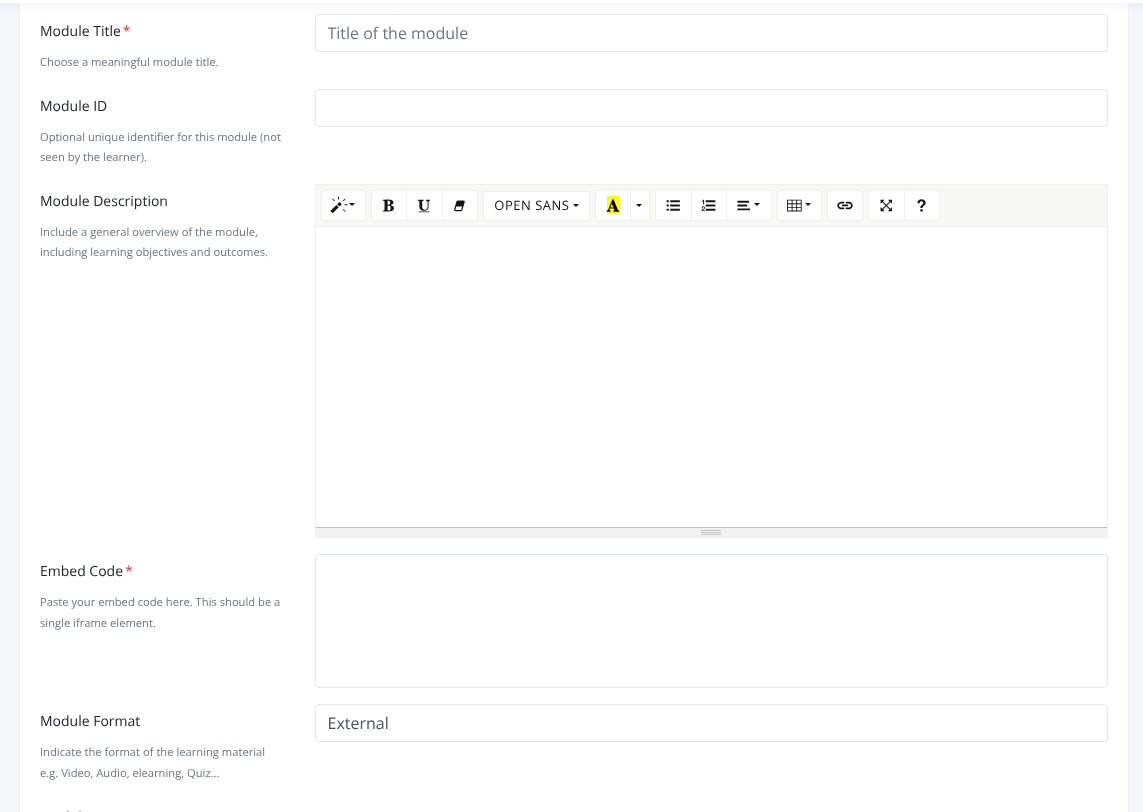Open the Open Sans font family dropdown
Image resolution: width=1143 pixels, height=812 pixels.
(536, 205)
